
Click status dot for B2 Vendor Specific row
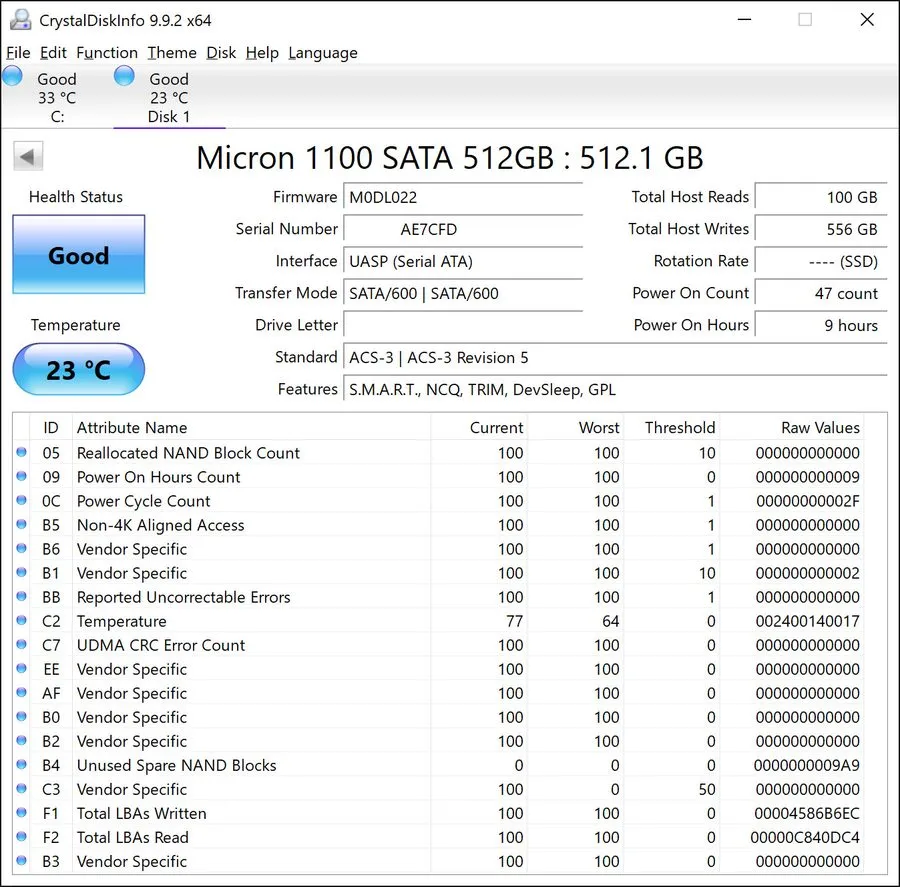(x=22, y=741)
